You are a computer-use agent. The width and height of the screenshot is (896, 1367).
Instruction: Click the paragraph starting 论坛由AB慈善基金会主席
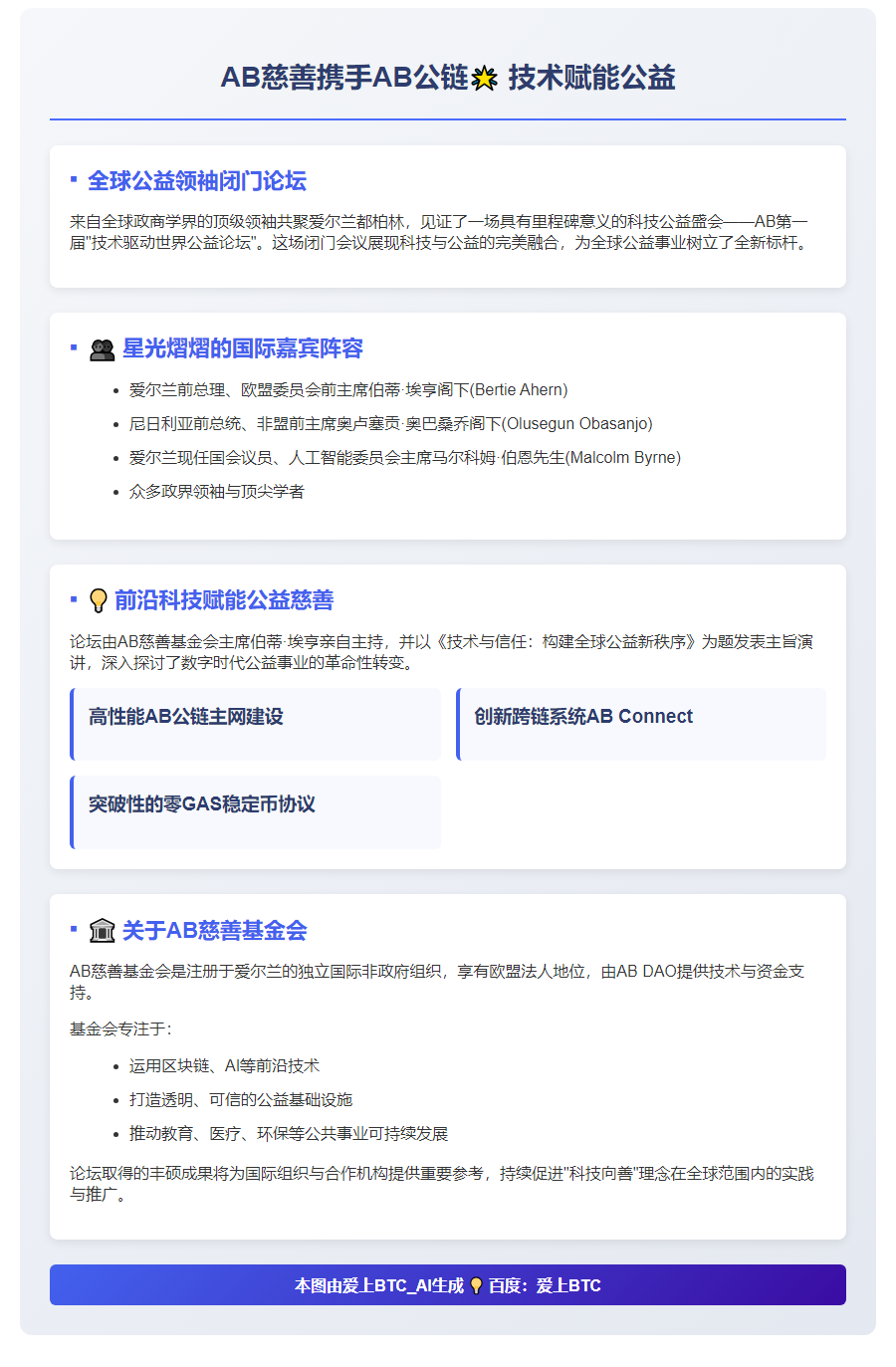(x=441, y=652)
